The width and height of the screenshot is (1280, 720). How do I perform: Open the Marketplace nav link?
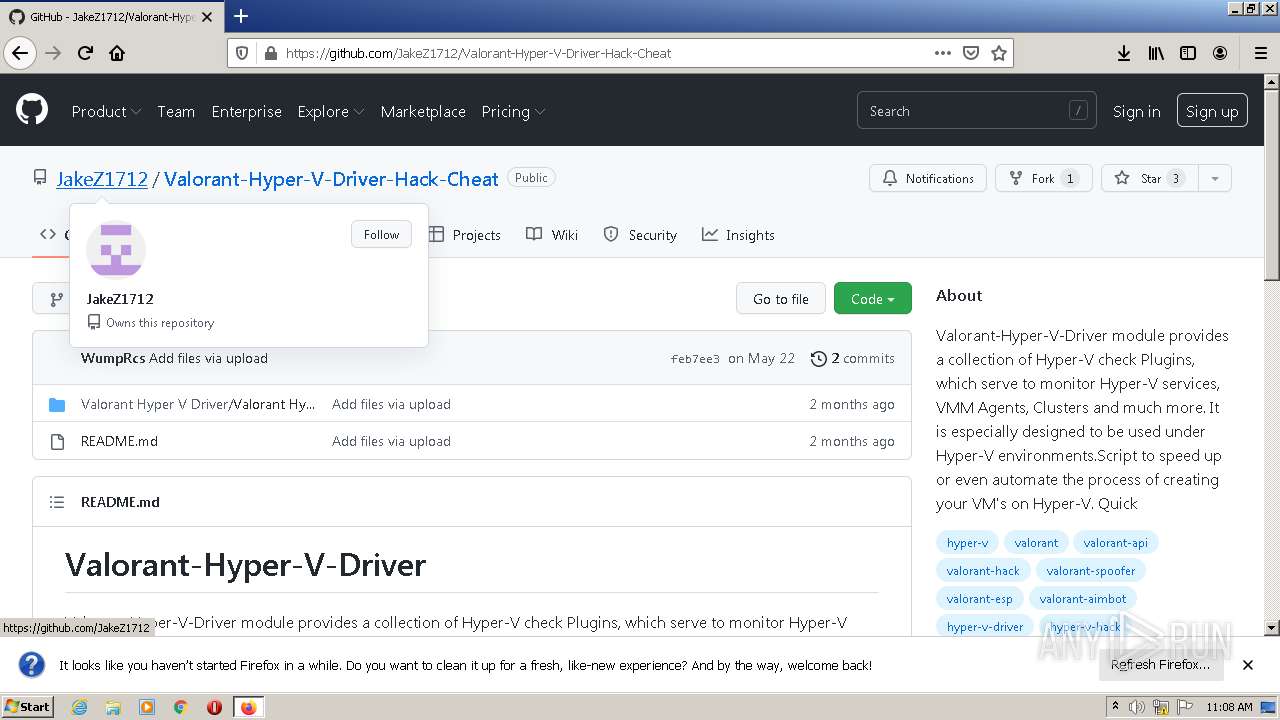pyautogui.click(x=423, y=111)
